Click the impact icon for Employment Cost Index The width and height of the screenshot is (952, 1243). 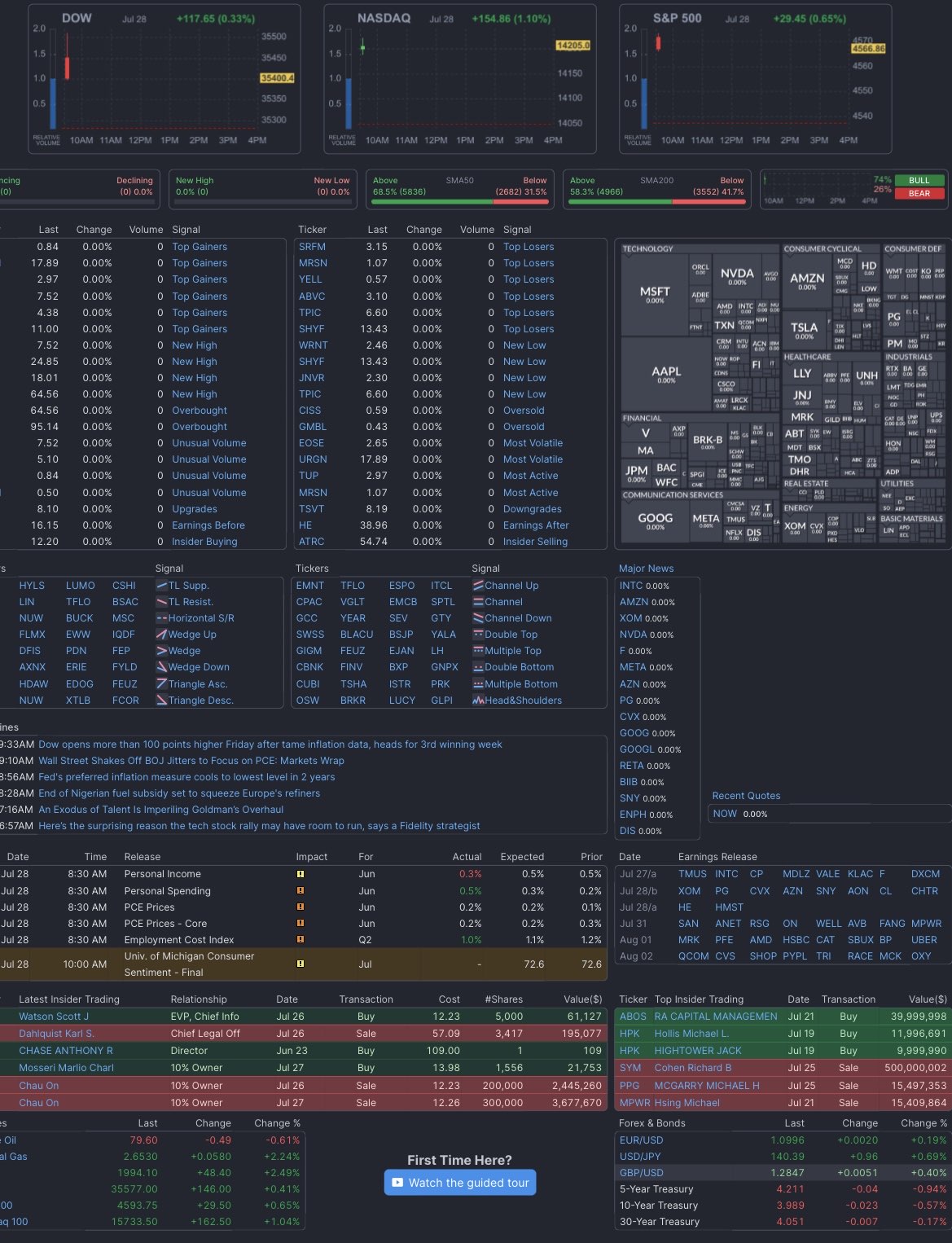pos(301,940)
